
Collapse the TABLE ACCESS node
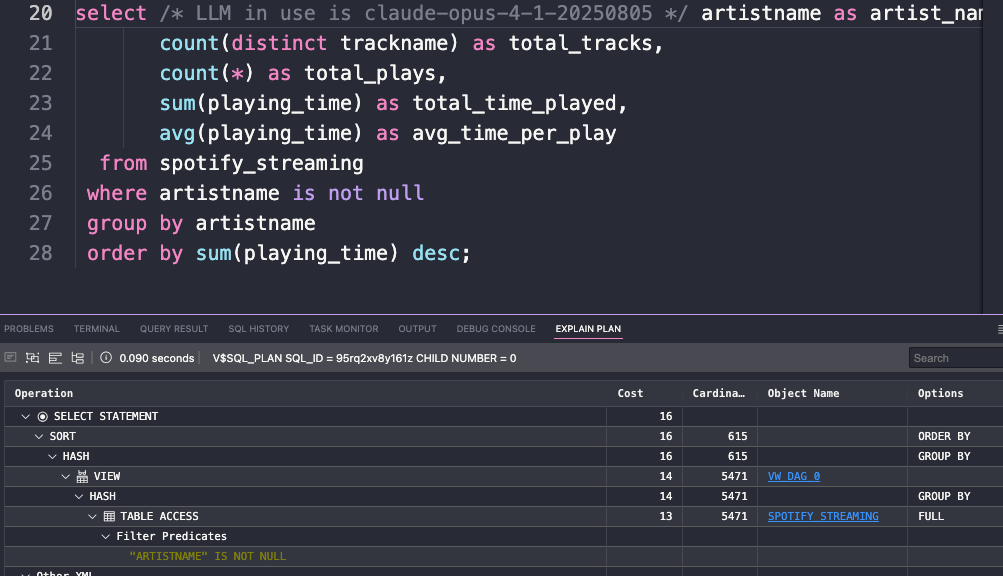(x=93, y=517)
